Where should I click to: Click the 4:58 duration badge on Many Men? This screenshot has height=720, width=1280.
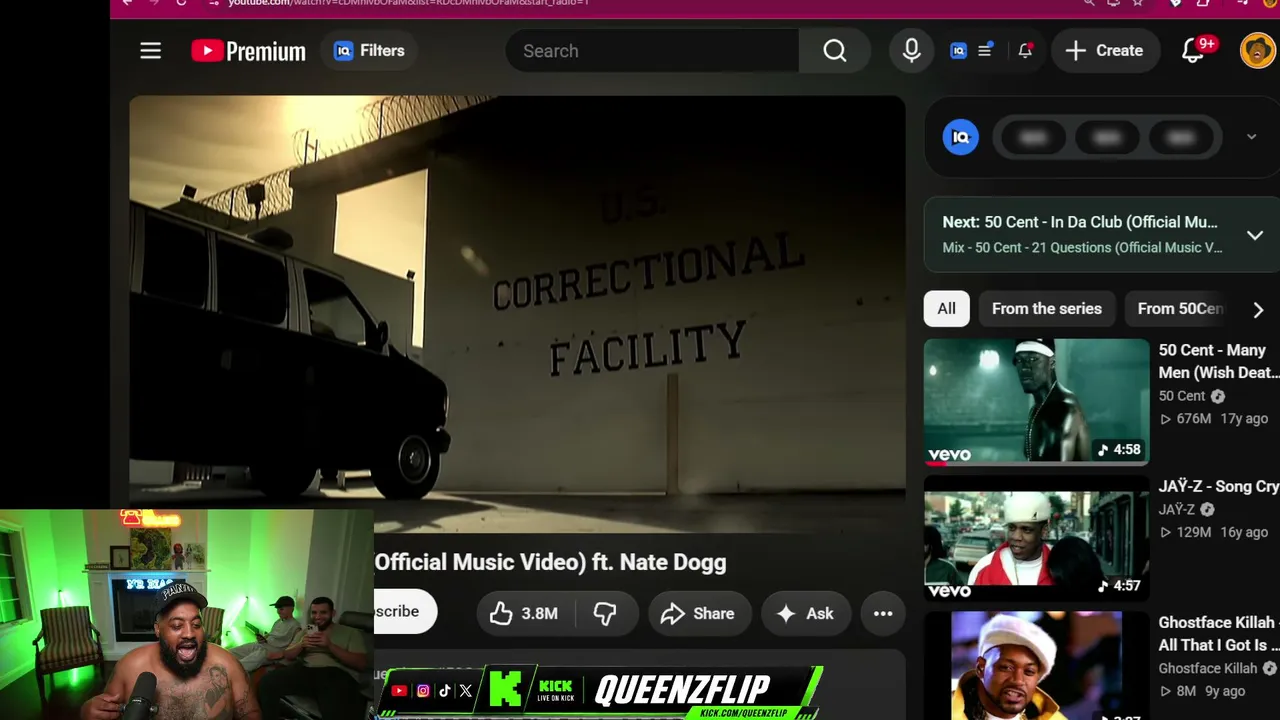click(x=1119, y=450)
